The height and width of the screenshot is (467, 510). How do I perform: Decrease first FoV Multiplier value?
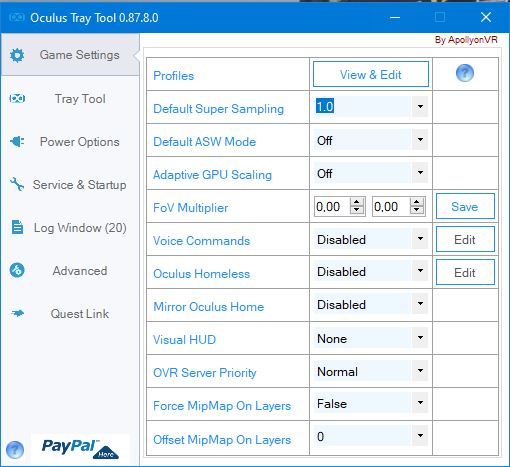[357, 210]
